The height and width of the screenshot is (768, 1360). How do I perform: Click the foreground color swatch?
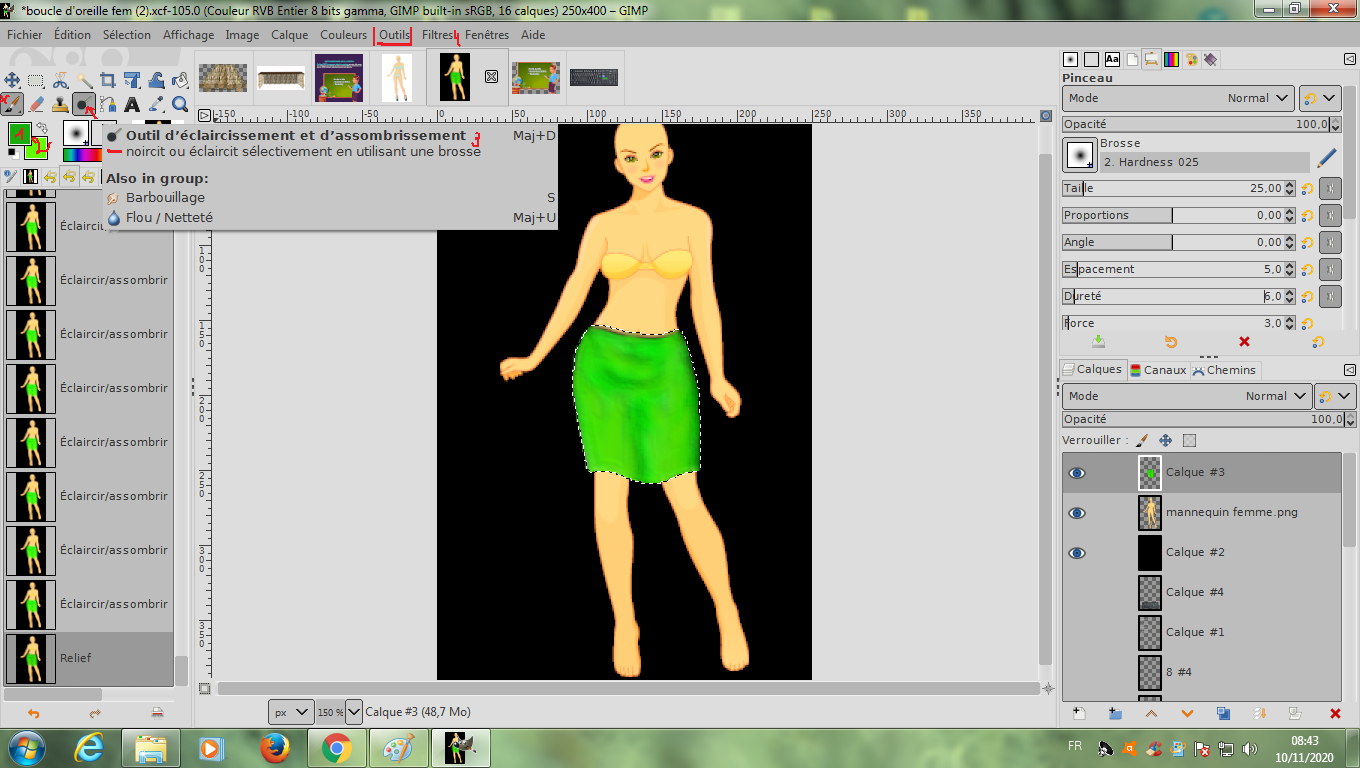[x=18, y=133]
